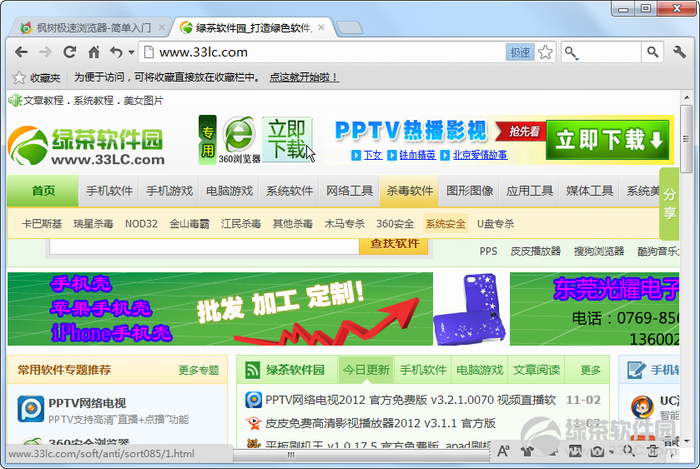Click the undo closed tab arrow icon
Image resolution: width=700 pixels, height=469 pixels.
pos(115,52)
